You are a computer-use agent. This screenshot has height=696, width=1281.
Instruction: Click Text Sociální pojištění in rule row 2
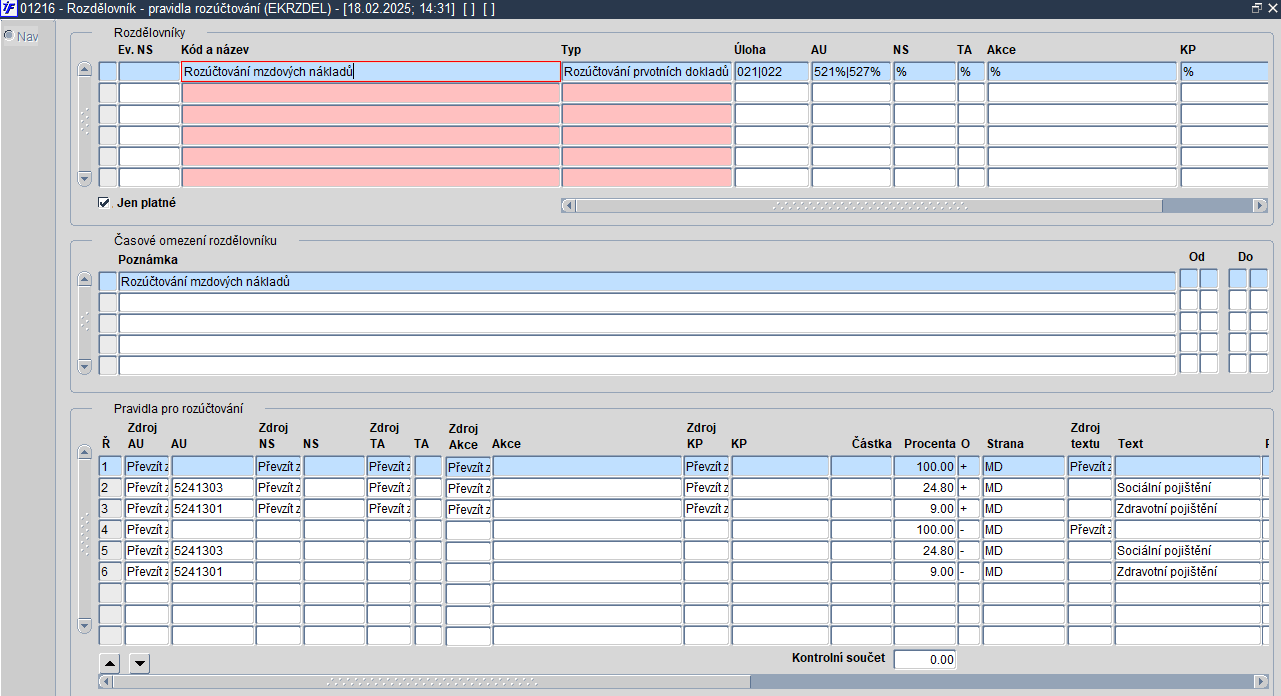1188,487
